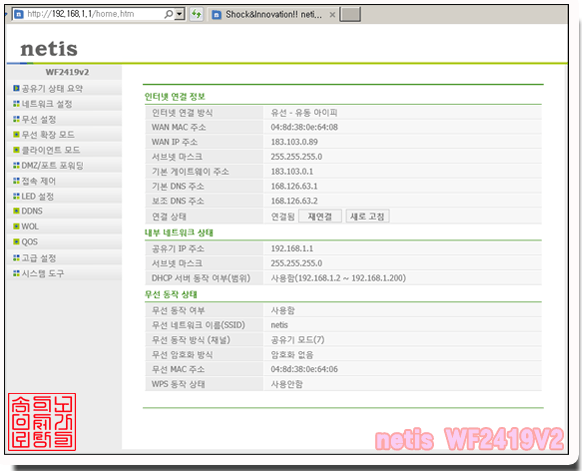Open 고급 설정 sidebar menu
Screen dimensions: 582x471
pyautogui.click(x=39, y=258)
